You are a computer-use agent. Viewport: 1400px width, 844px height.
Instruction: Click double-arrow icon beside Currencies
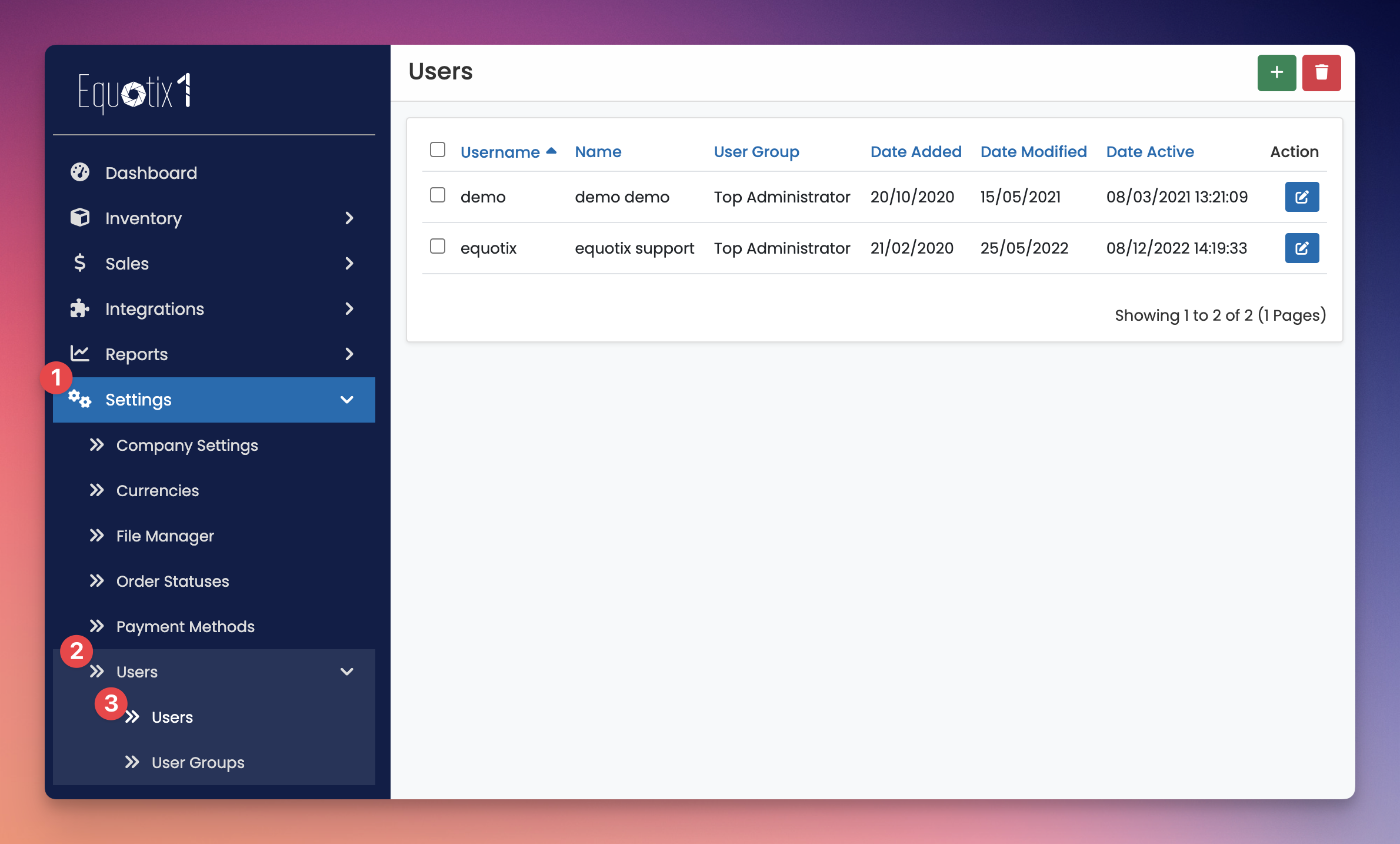click(x=97, y=490)
